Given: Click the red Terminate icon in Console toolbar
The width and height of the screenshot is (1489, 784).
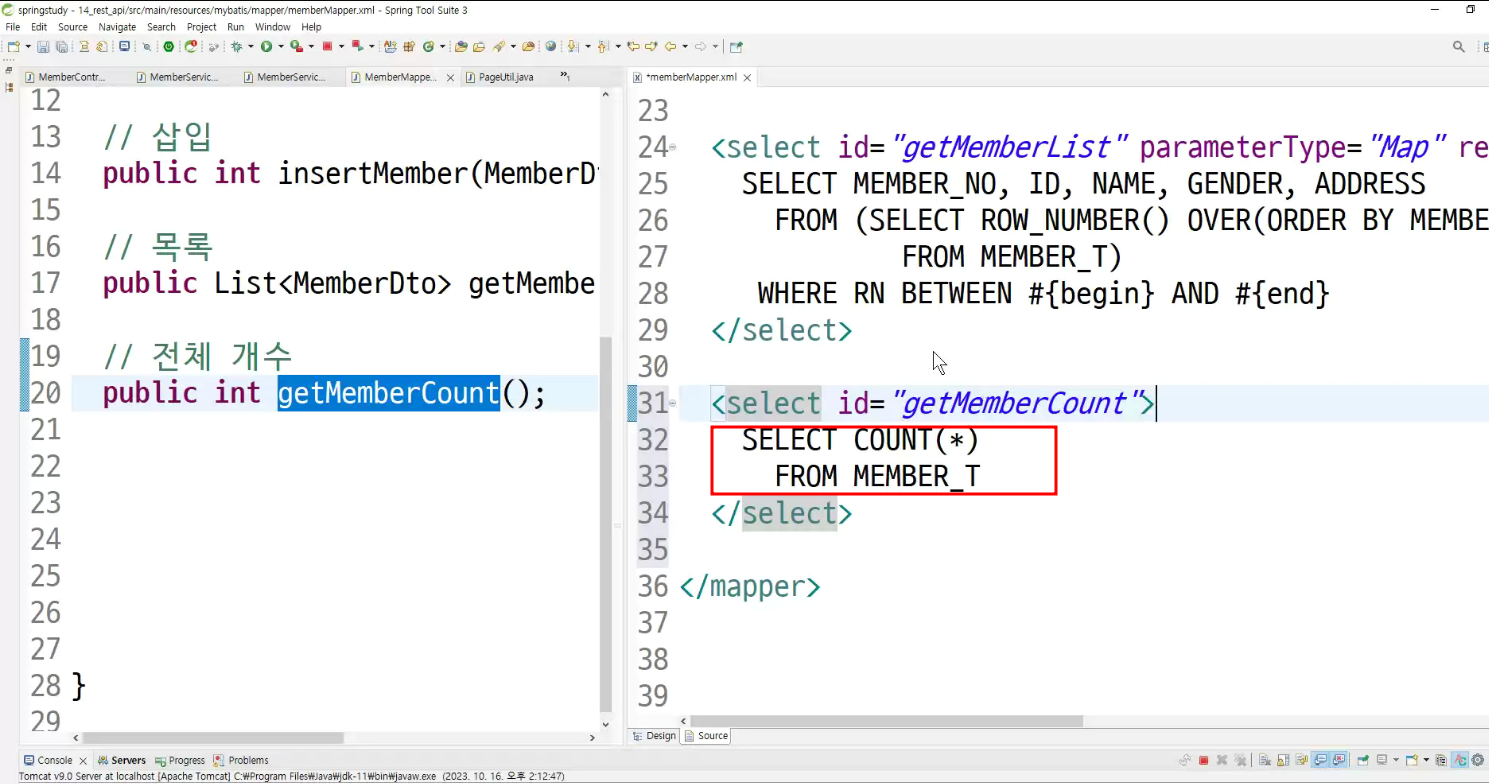Looking at the screenshot, I should (x=1204, y=760).
